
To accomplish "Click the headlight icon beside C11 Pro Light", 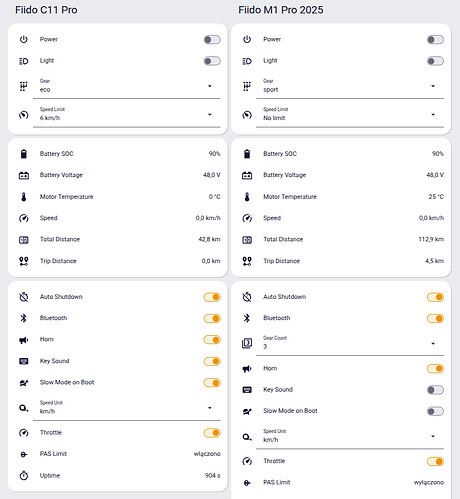I will tap(24, 61).
